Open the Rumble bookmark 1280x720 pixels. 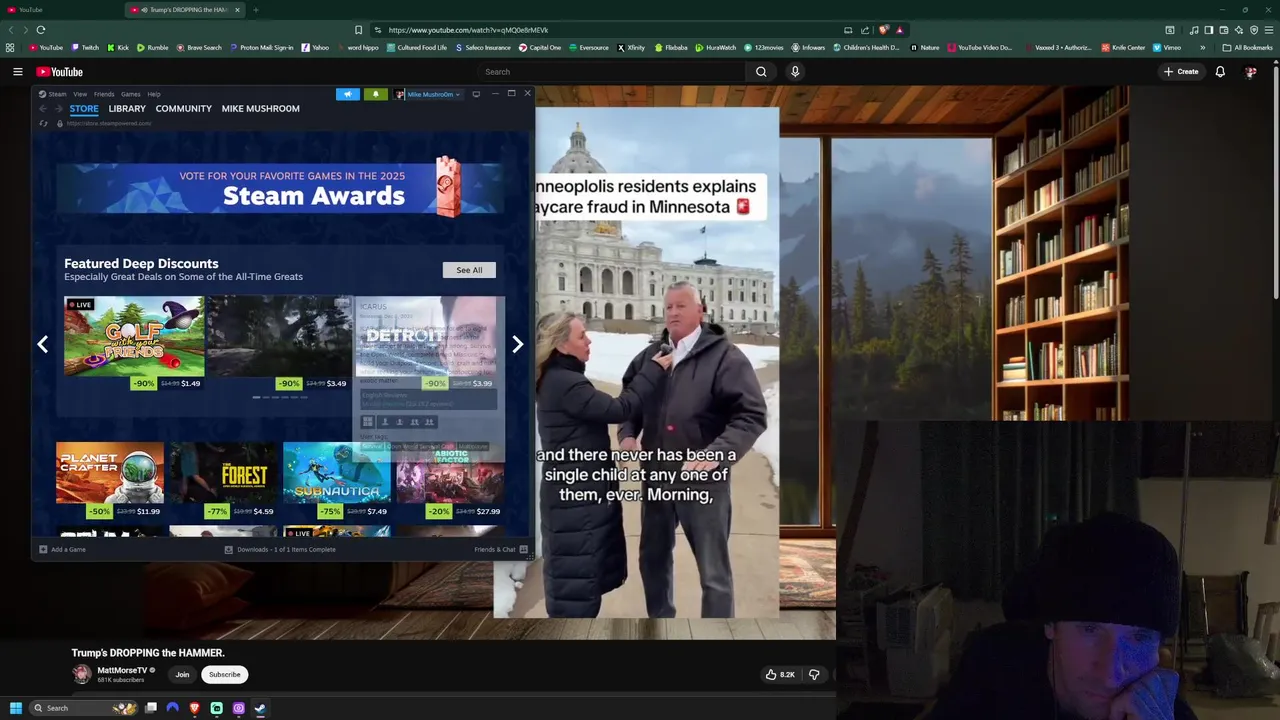(152, 47)
